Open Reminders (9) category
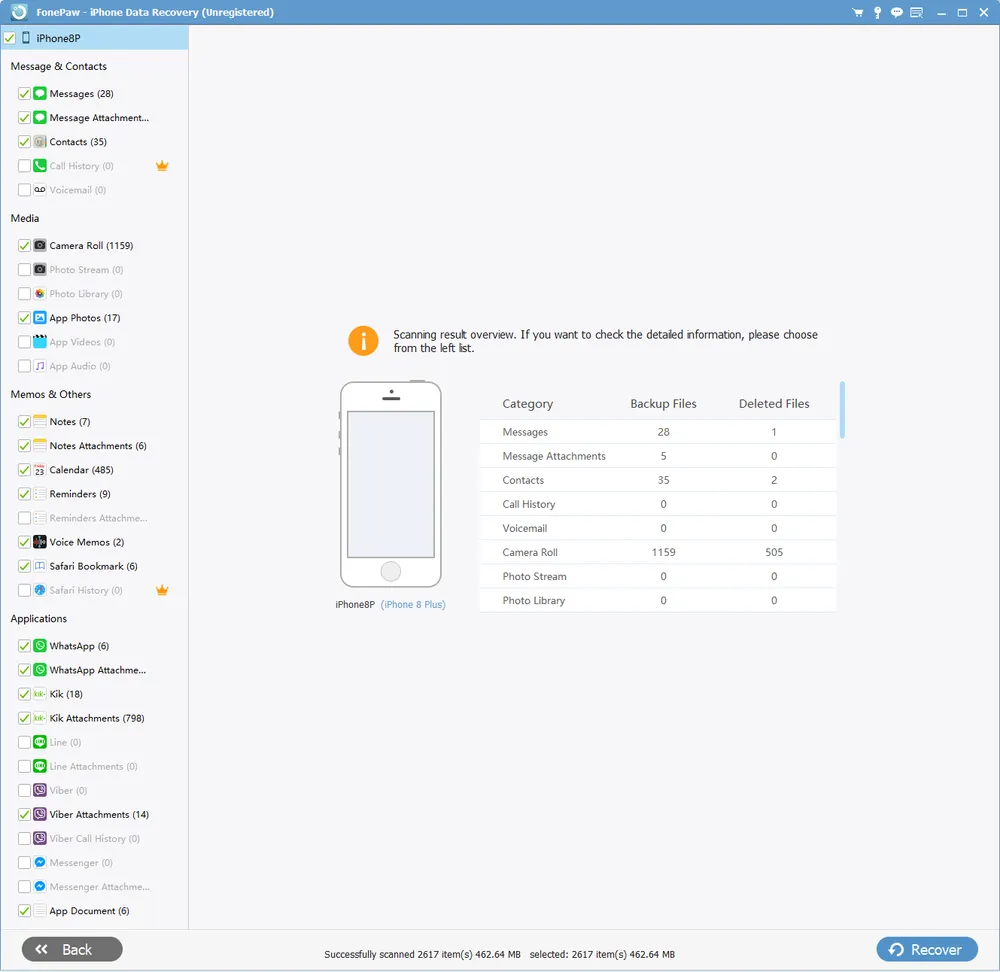1000x972 pixels. point(80,494)
